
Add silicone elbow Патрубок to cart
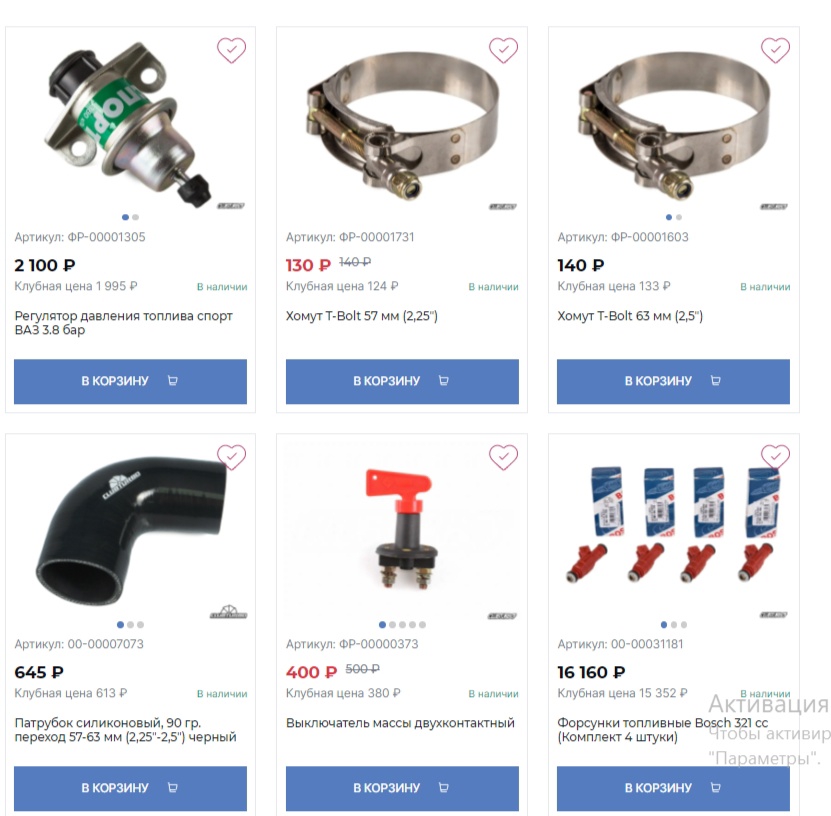(x=130, y=788)
